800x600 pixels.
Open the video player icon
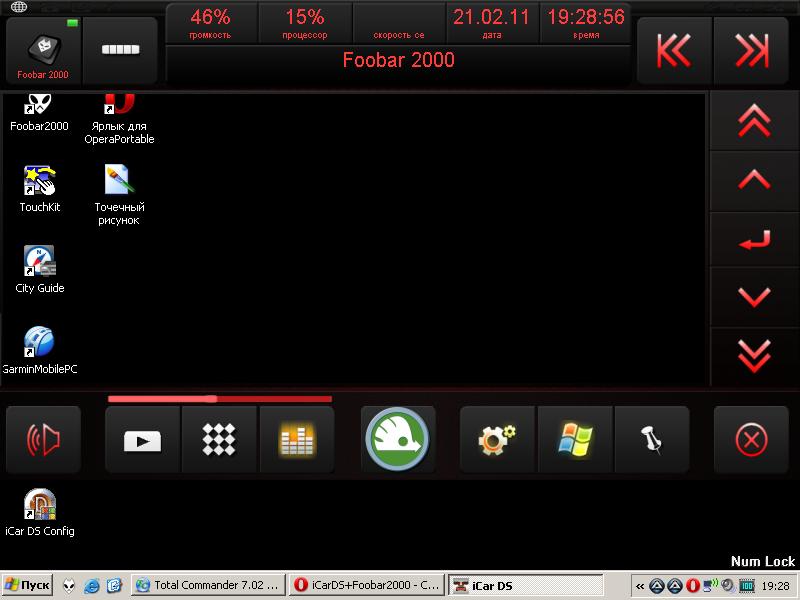click(x=143, y=440)
